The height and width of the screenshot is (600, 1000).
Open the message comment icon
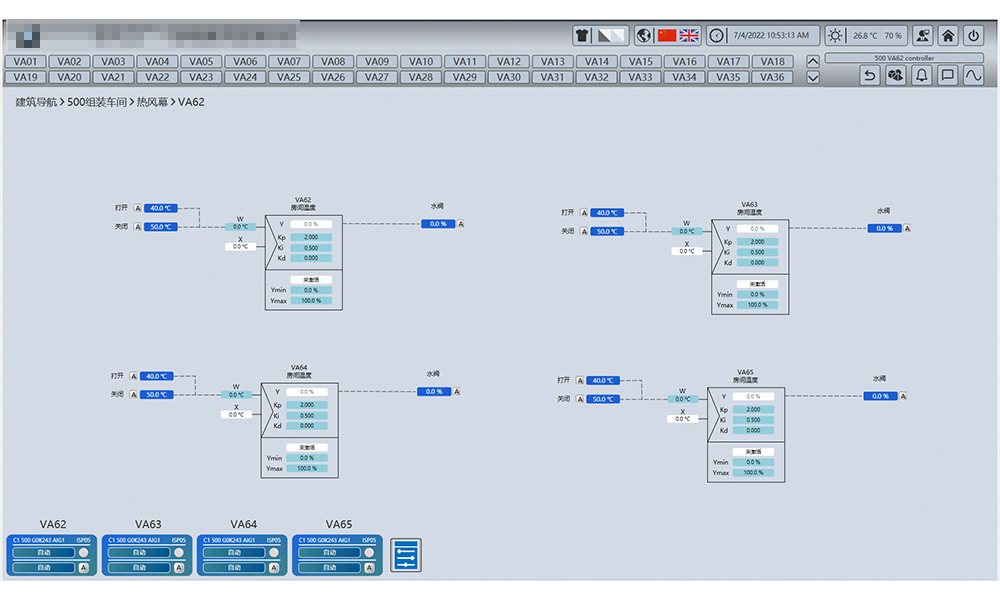point(948,75)
